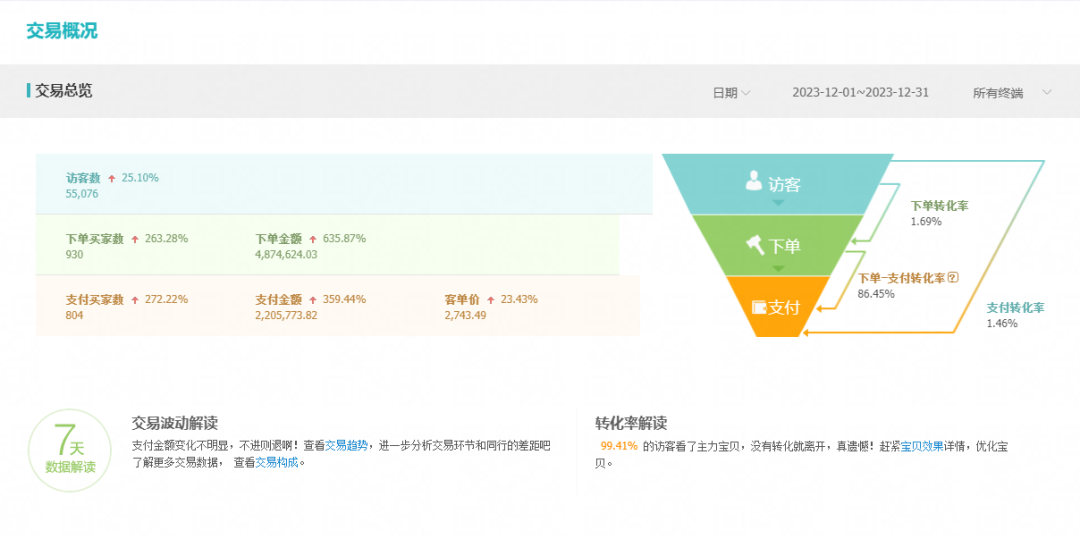The image size is (1080, 539).
Task: Click the wallet payment icon in funnel
Action: [x=759, y=307]
